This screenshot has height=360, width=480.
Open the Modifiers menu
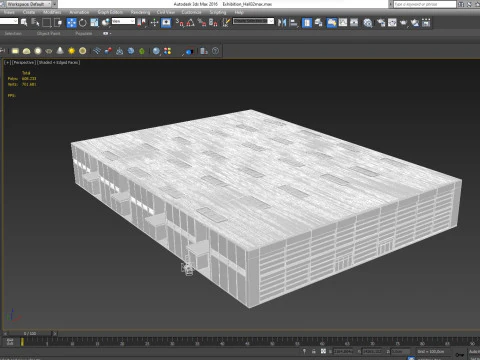52,12
